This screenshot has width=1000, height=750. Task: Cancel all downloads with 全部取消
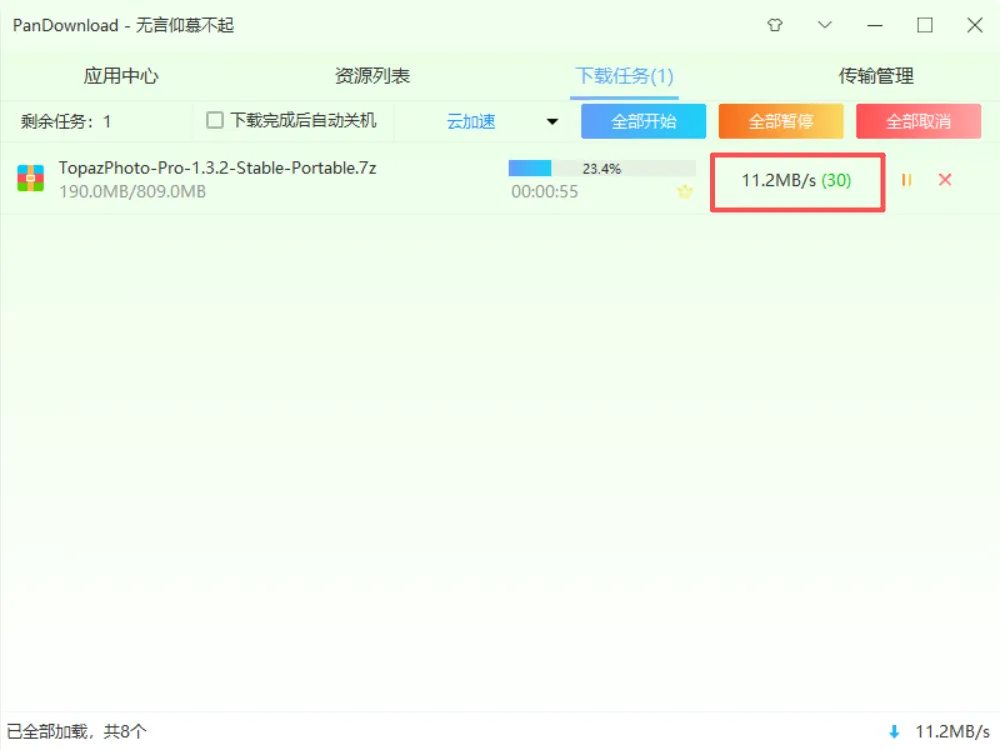tap(918, 121)
